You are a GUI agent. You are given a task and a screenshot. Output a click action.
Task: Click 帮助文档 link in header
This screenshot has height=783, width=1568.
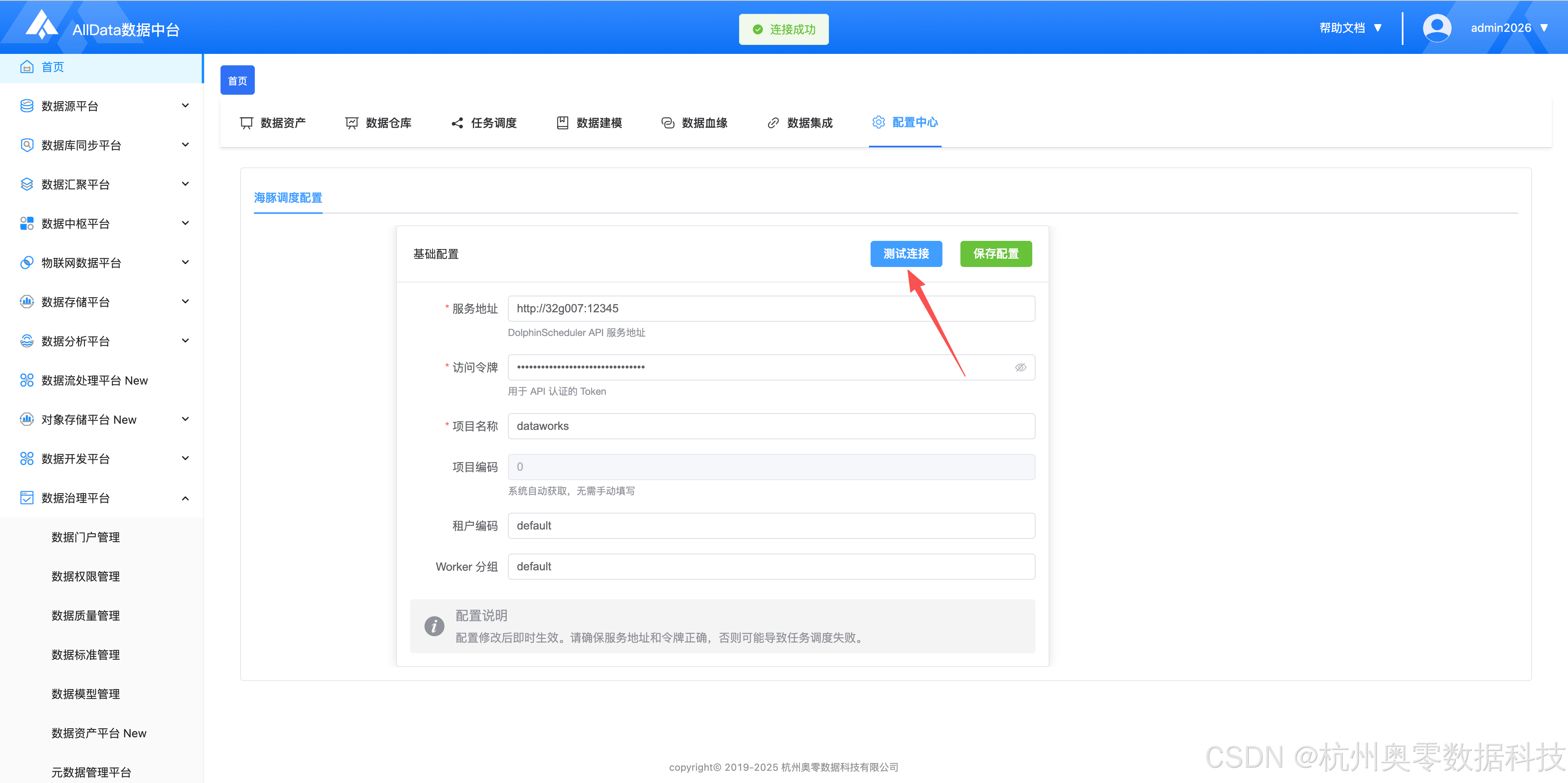coord(1342,28)
